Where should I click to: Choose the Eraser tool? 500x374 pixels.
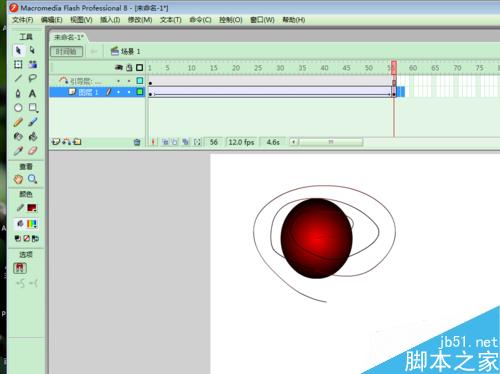point(32,151)
